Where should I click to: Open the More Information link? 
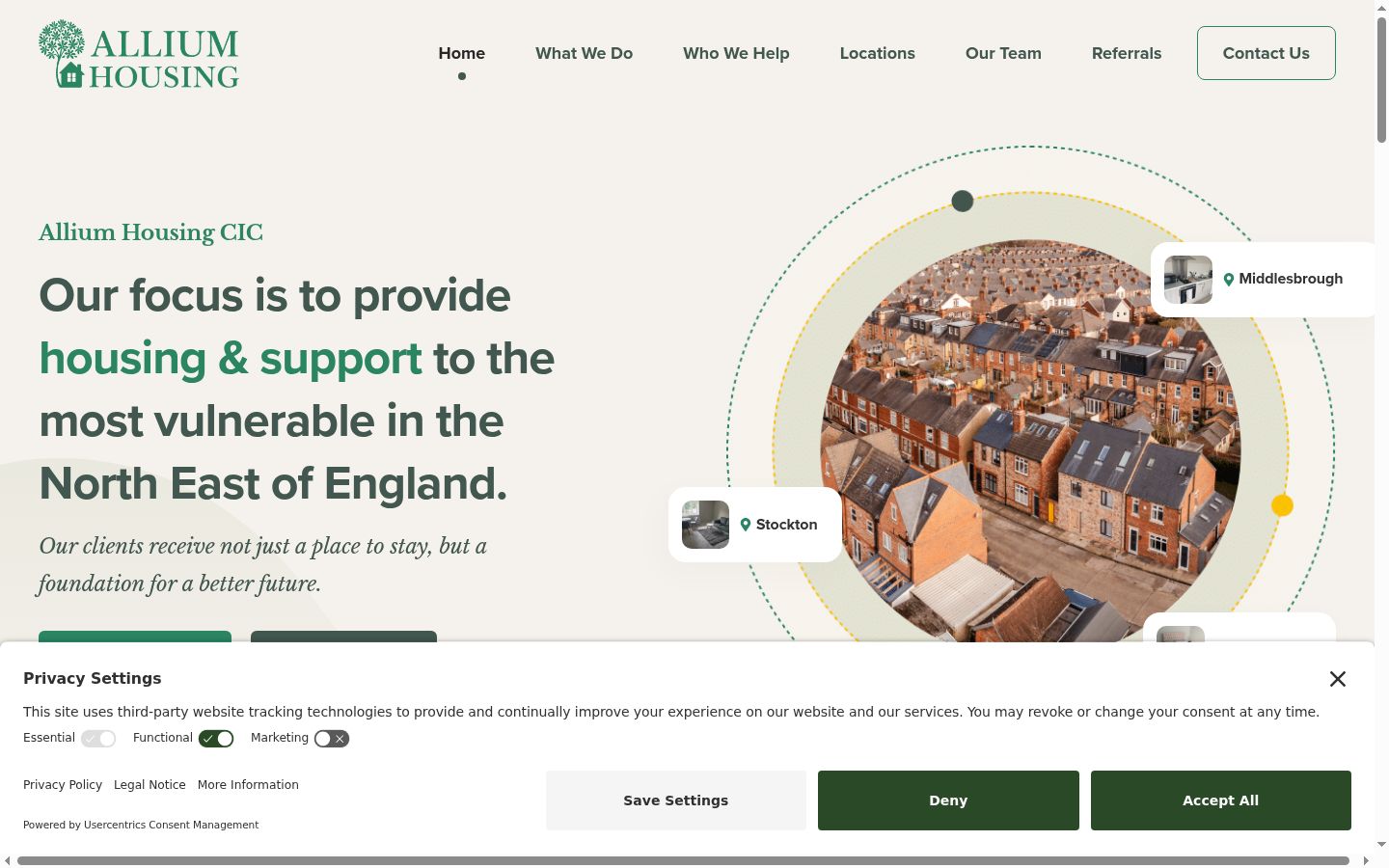(x=248, y=785)
